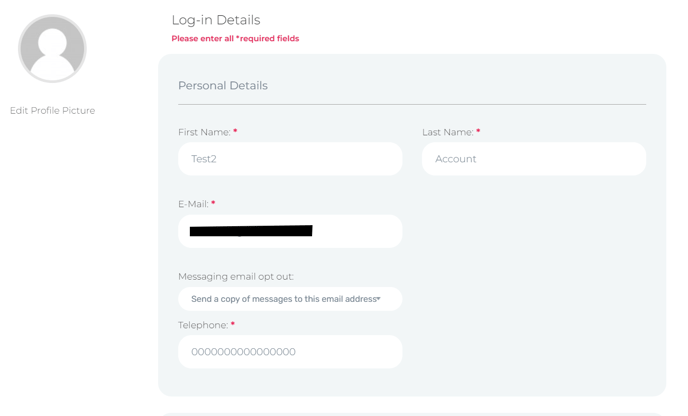Click into the Telephone number field
688x416 pixels.
tap(290, 352)
